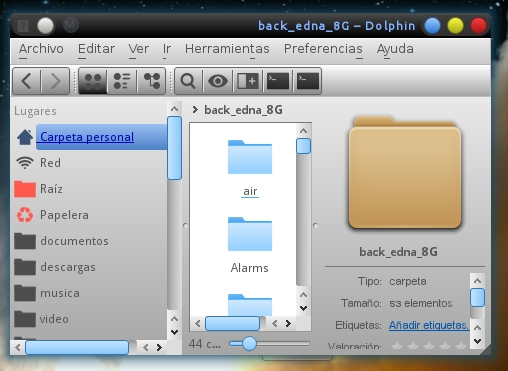Click the Lugares panel vertical scrollbar handle
The image size is (508, 371).
click(174, 148)
